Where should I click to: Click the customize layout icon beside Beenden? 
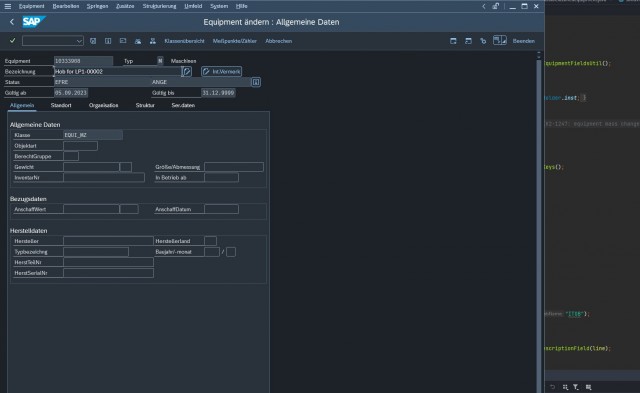(500, 40)
